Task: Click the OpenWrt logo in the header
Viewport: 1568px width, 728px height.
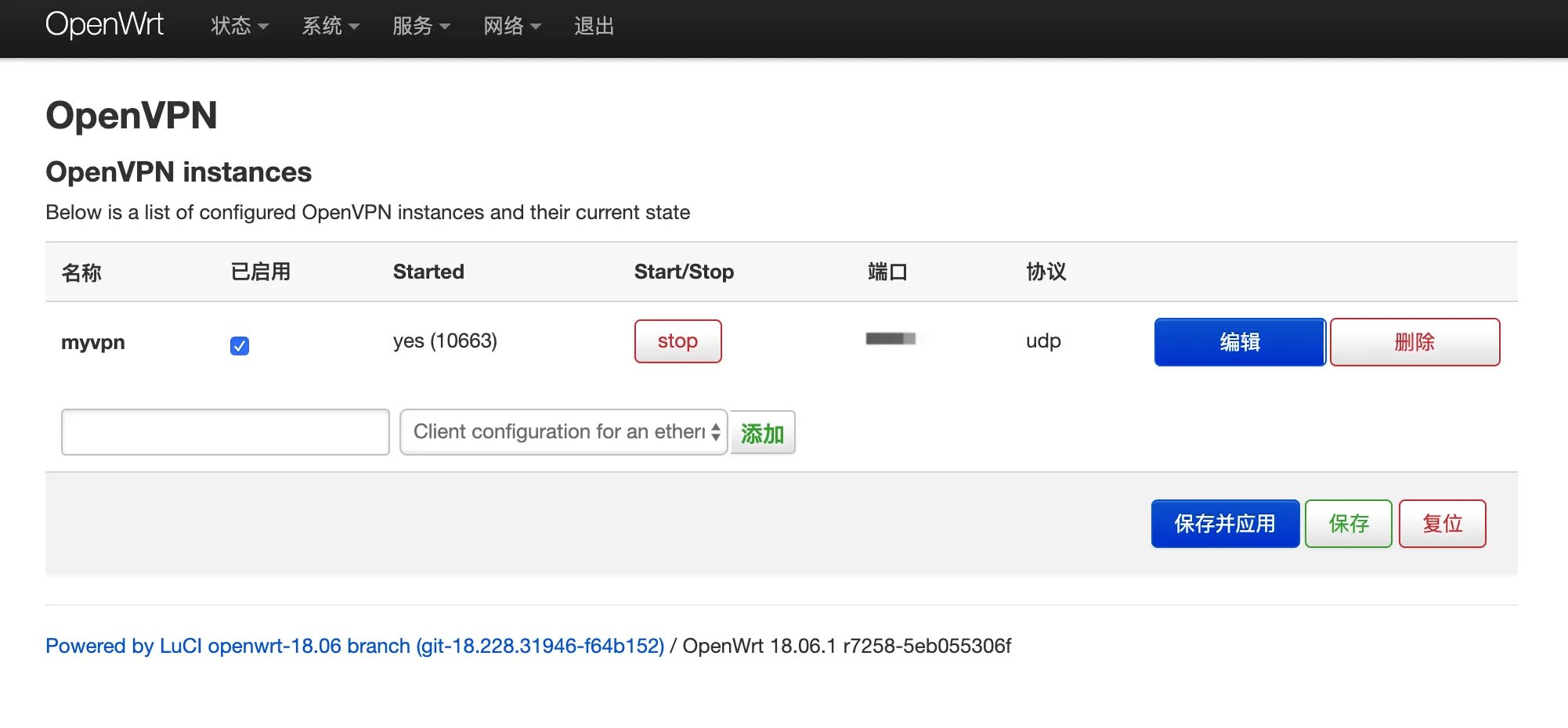Action: (x=104, y=25)
